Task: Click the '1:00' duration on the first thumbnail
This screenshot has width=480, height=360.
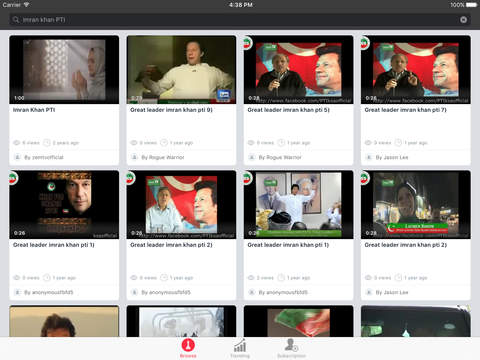Action: click(19, 98)
